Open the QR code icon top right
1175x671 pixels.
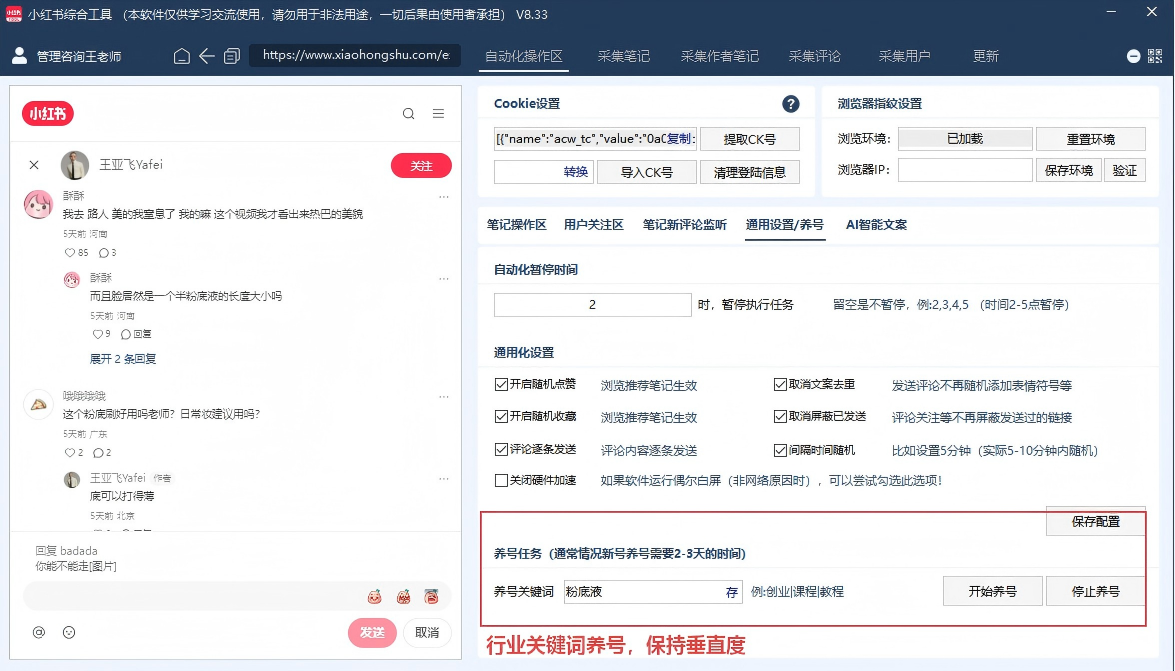[1155, 56]
